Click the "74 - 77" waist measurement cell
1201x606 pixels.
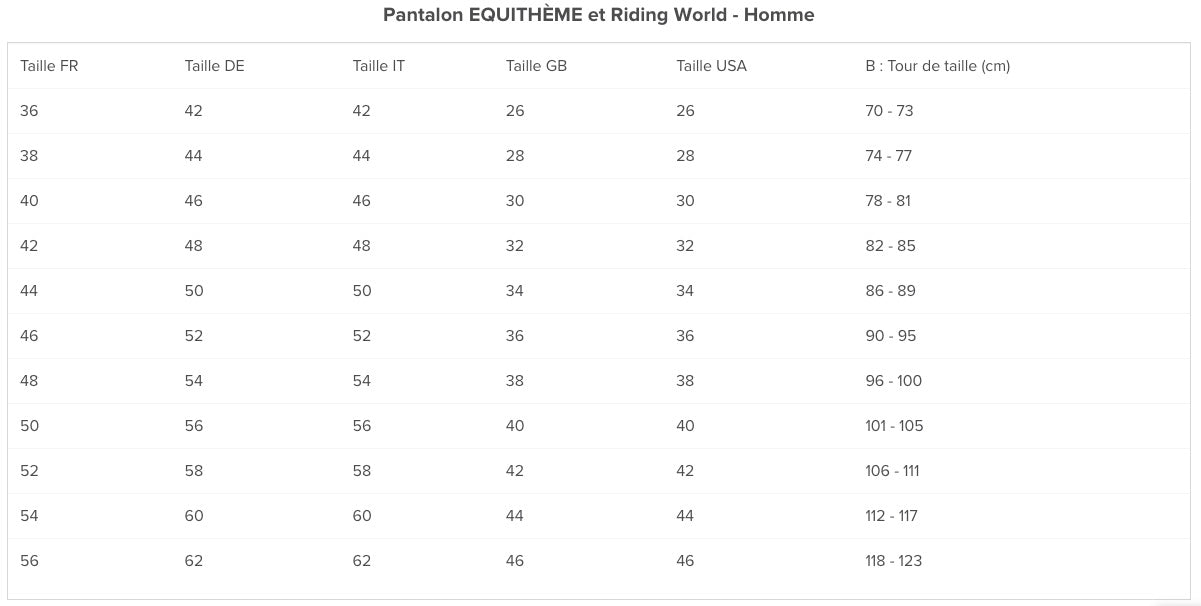coord(888,156)
